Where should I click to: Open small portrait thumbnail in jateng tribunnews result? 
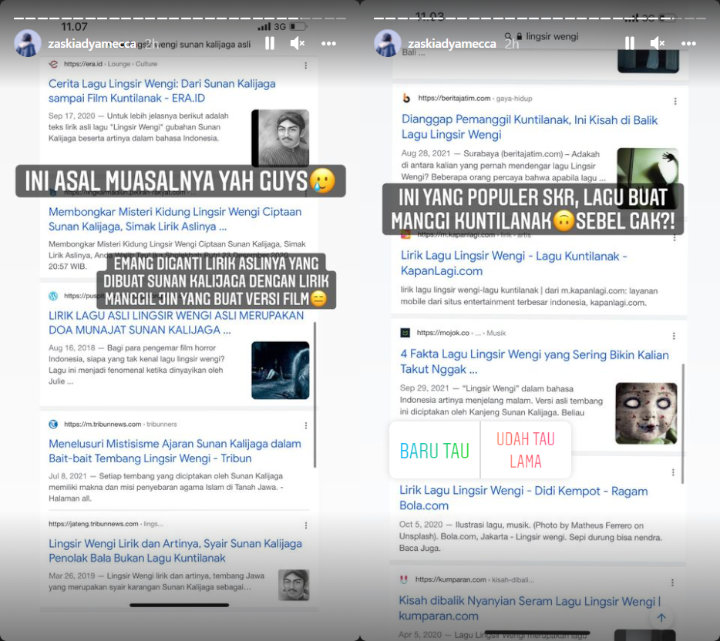click(x=294, y=585)
